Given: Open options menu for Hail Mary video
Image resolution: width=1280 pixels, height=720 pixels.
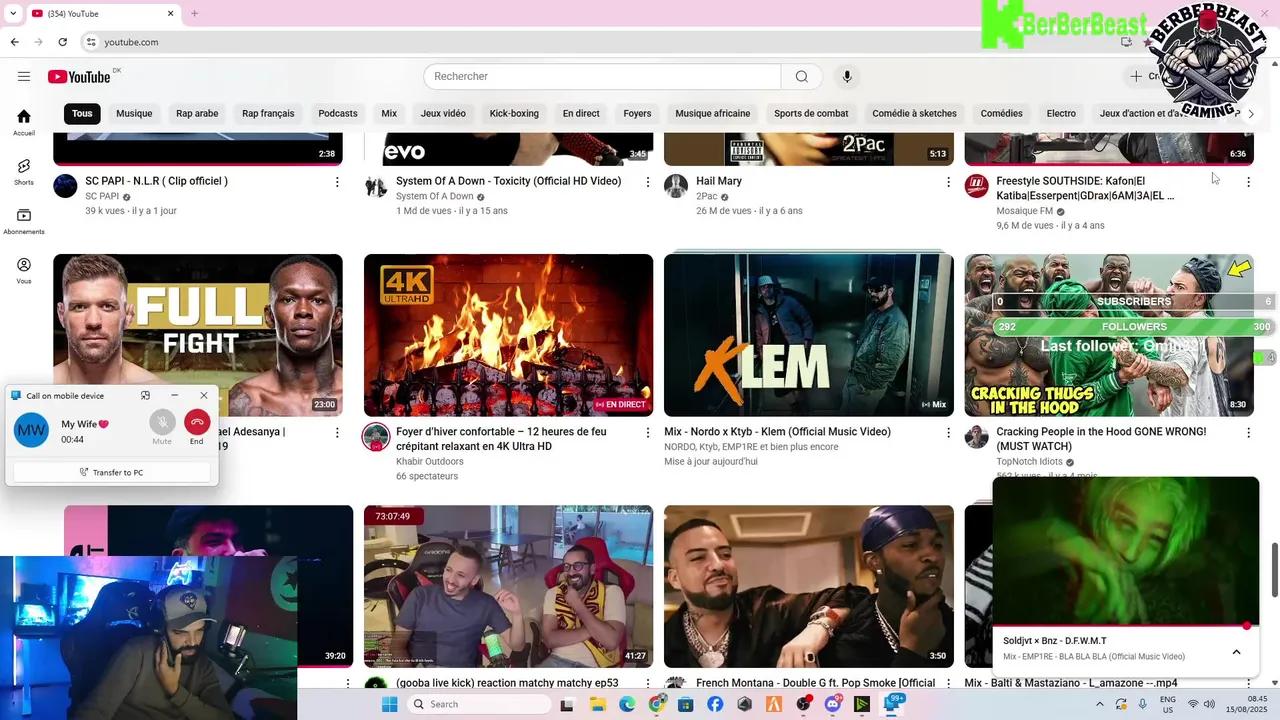Looking at the screenshot, I should point(948,182).
